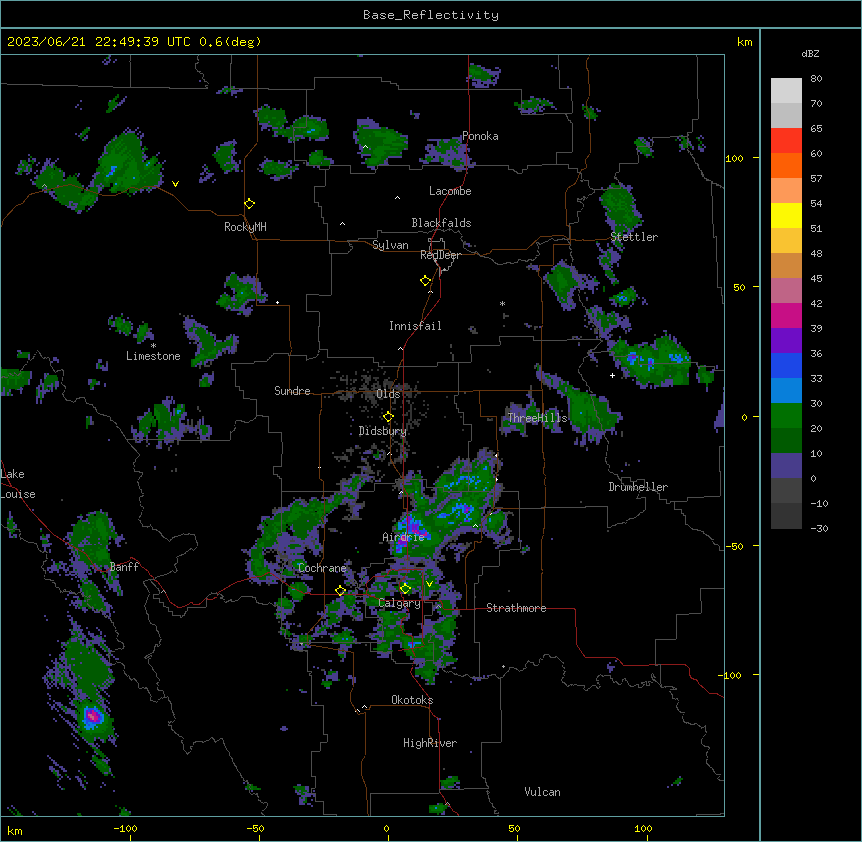Click the Olds town label
862x842 pixels.
coord(388,394)
